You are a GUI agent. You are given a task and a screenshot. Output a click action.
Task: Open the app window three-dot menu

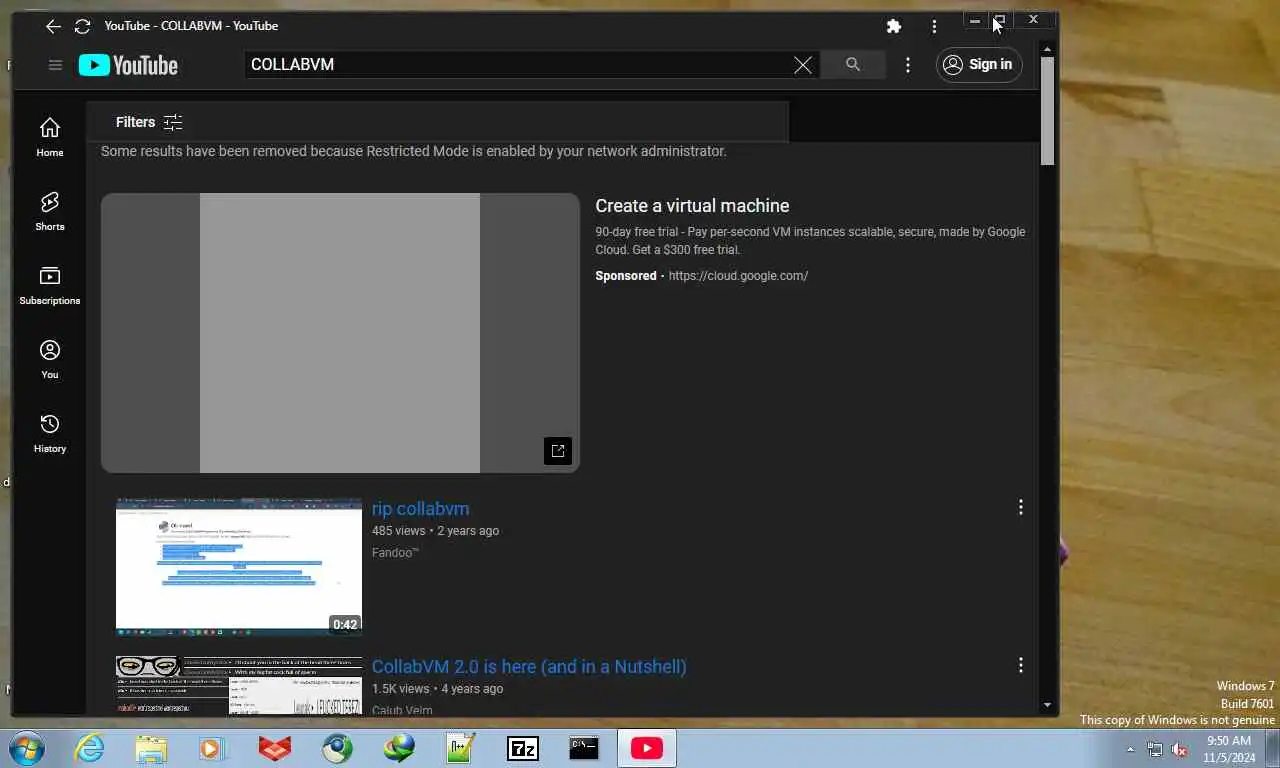934,27
